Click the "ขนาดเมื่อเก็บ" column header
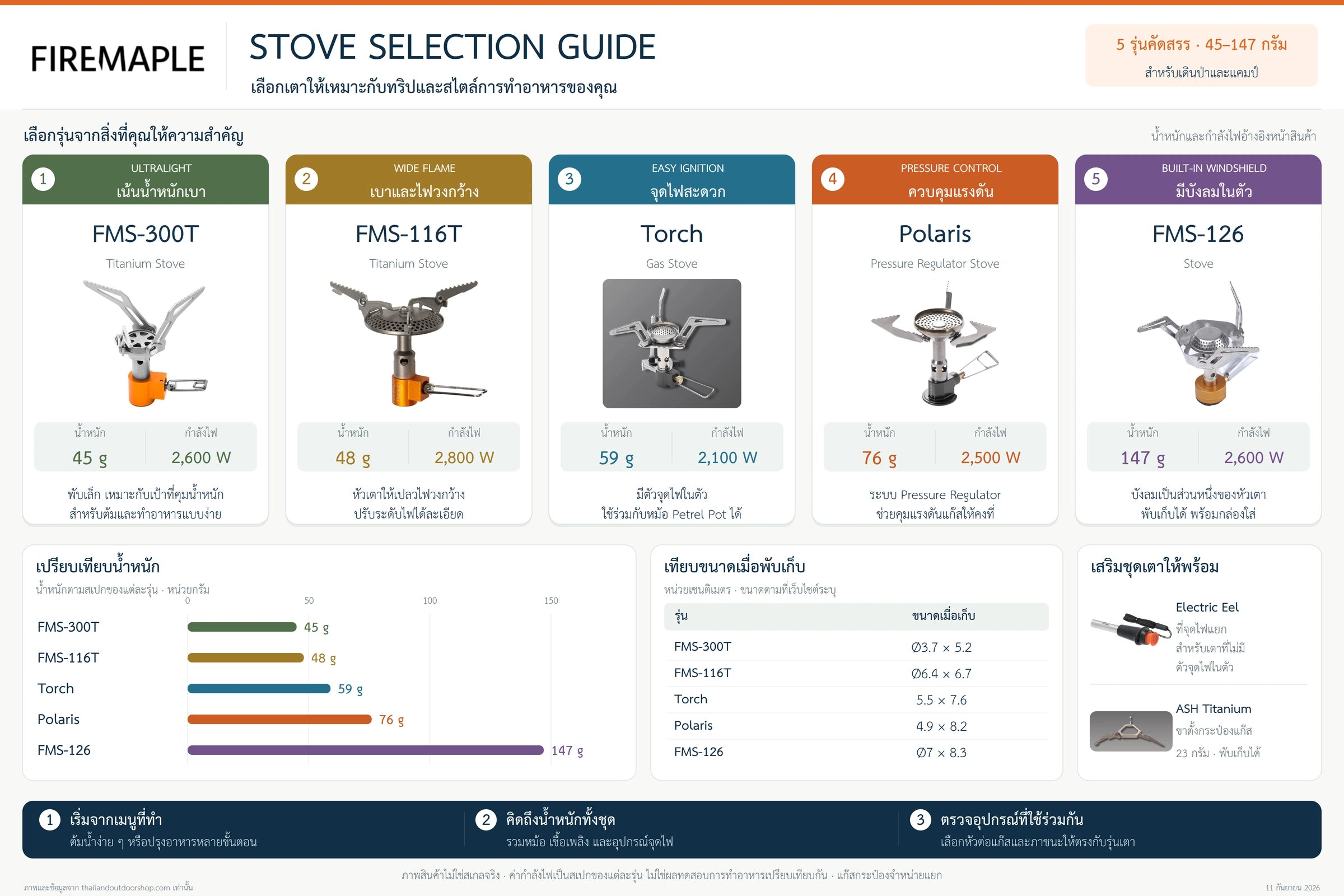 tap(944, 616)
